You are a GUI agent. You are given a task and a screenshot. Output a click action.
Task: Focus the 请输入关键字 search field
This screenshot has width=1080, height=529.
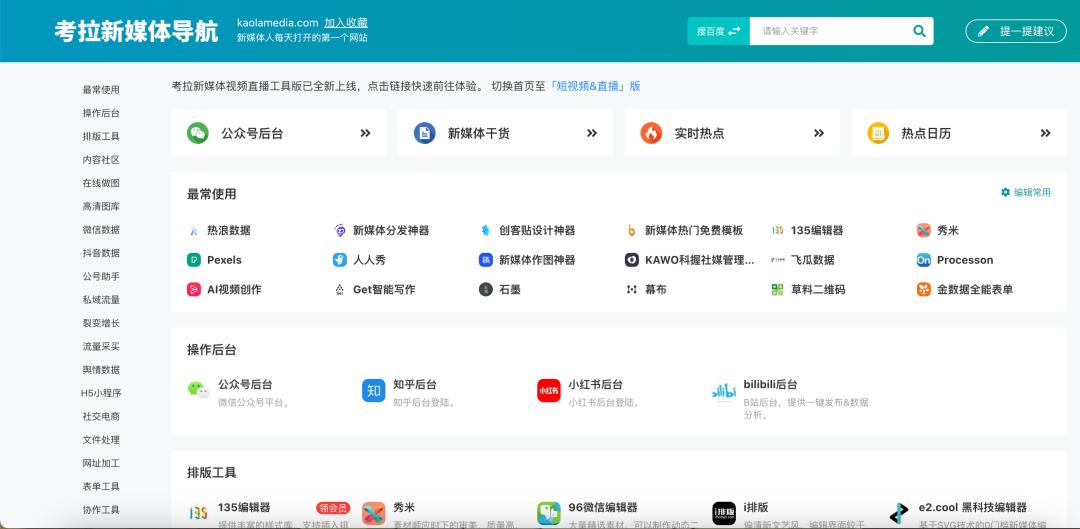[830, 31]
